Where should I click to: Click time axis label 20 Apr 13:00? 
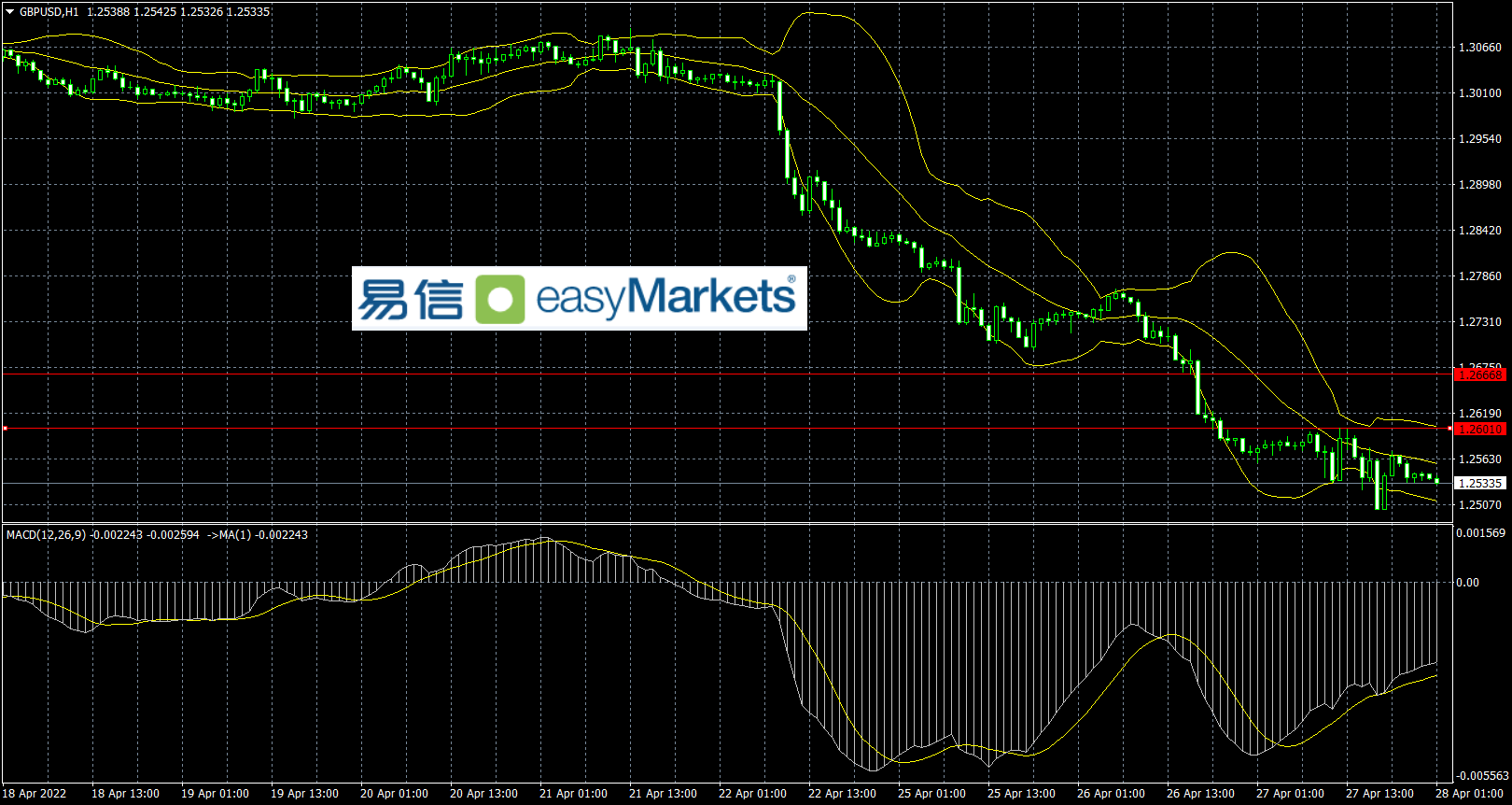[x=483, y=794]
